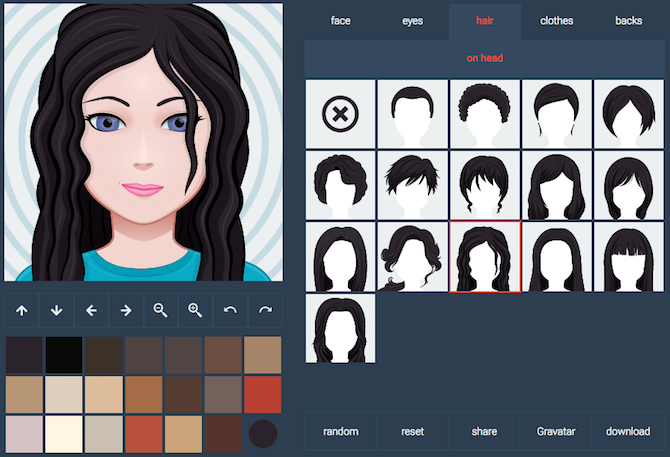Screen dimensions: 670x457
Task: Zoom out using the minus magnifier
Action: coord(160,311)
